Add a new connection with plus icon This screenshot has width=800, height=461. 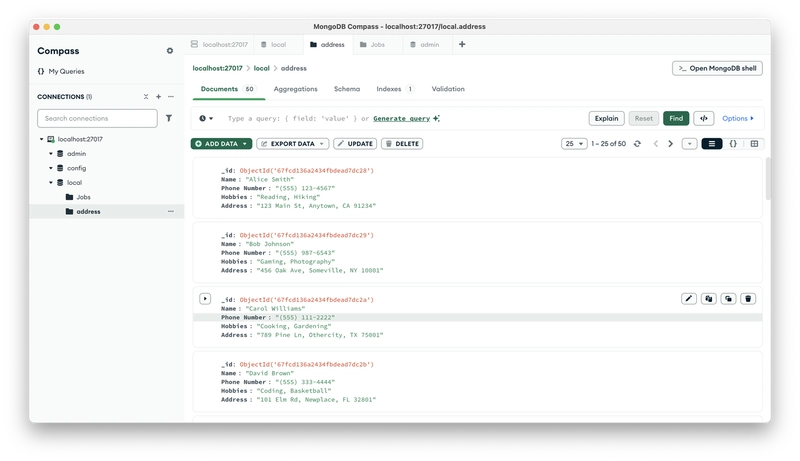[158, 96]
